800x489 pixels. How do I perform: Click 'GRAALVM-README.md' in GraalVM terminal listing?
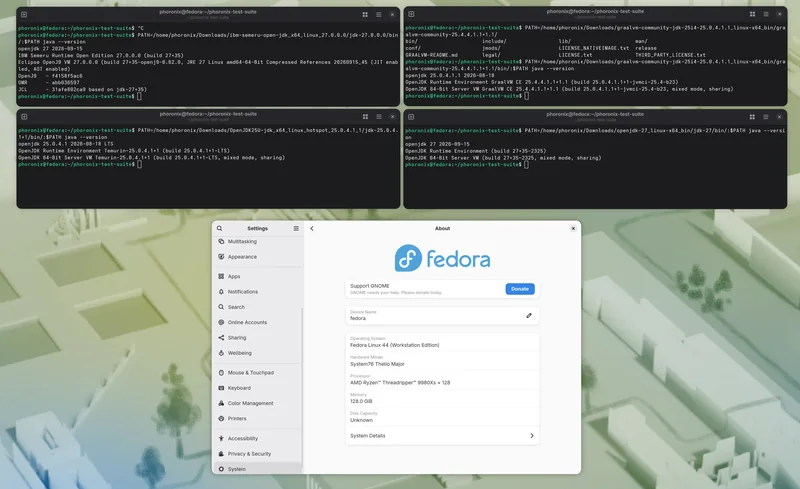tap(431, 55)
